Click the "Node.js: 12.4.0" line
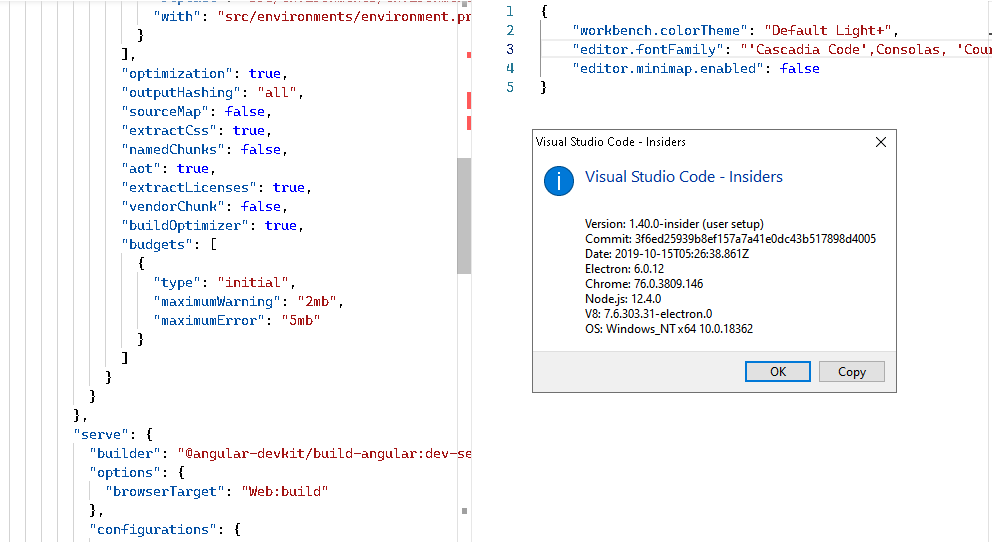This screenshot has width=992, height=542. click(623, 299)
